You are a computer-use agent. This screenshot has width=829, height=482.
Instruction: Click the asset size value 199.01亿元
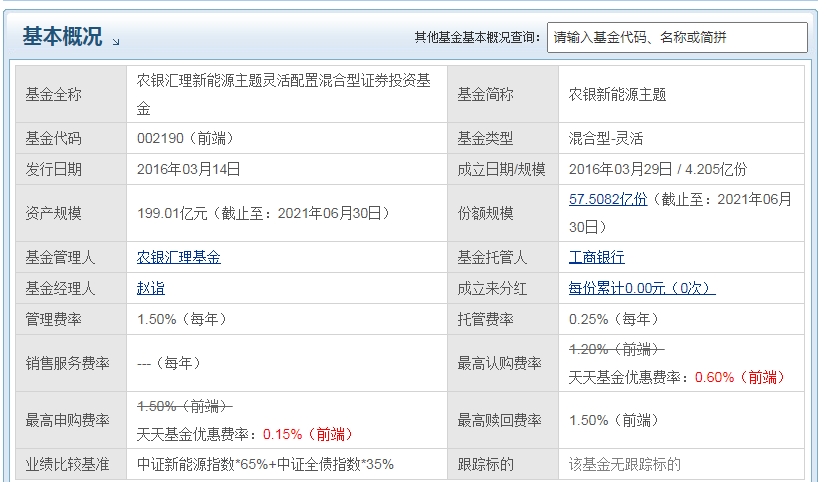click(x=169, y=213)
